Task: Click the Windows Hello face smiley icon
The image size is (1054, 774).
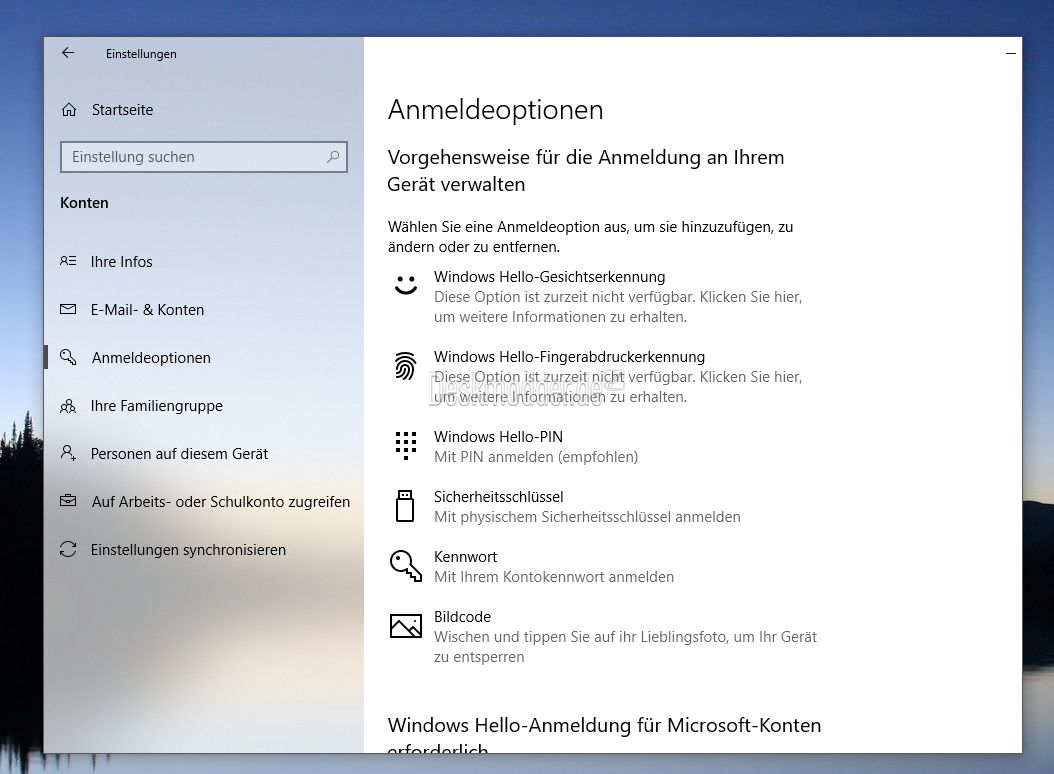Action: 406,284
